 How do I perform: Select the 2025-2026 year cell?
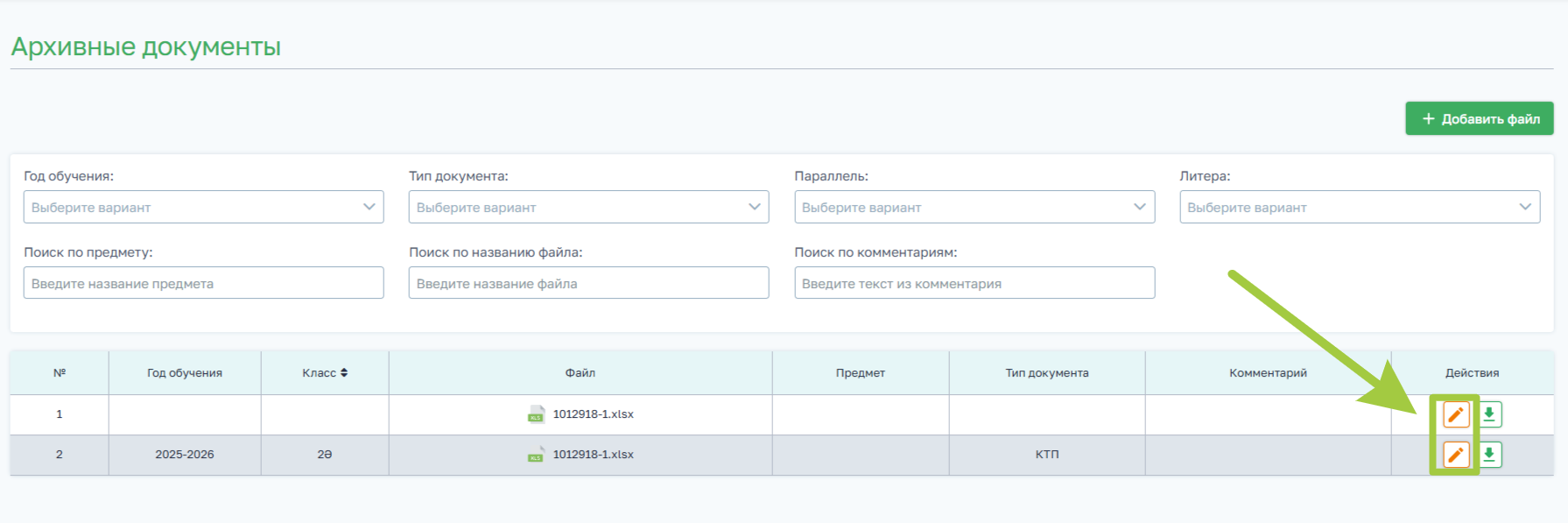(x=185, y=455)
